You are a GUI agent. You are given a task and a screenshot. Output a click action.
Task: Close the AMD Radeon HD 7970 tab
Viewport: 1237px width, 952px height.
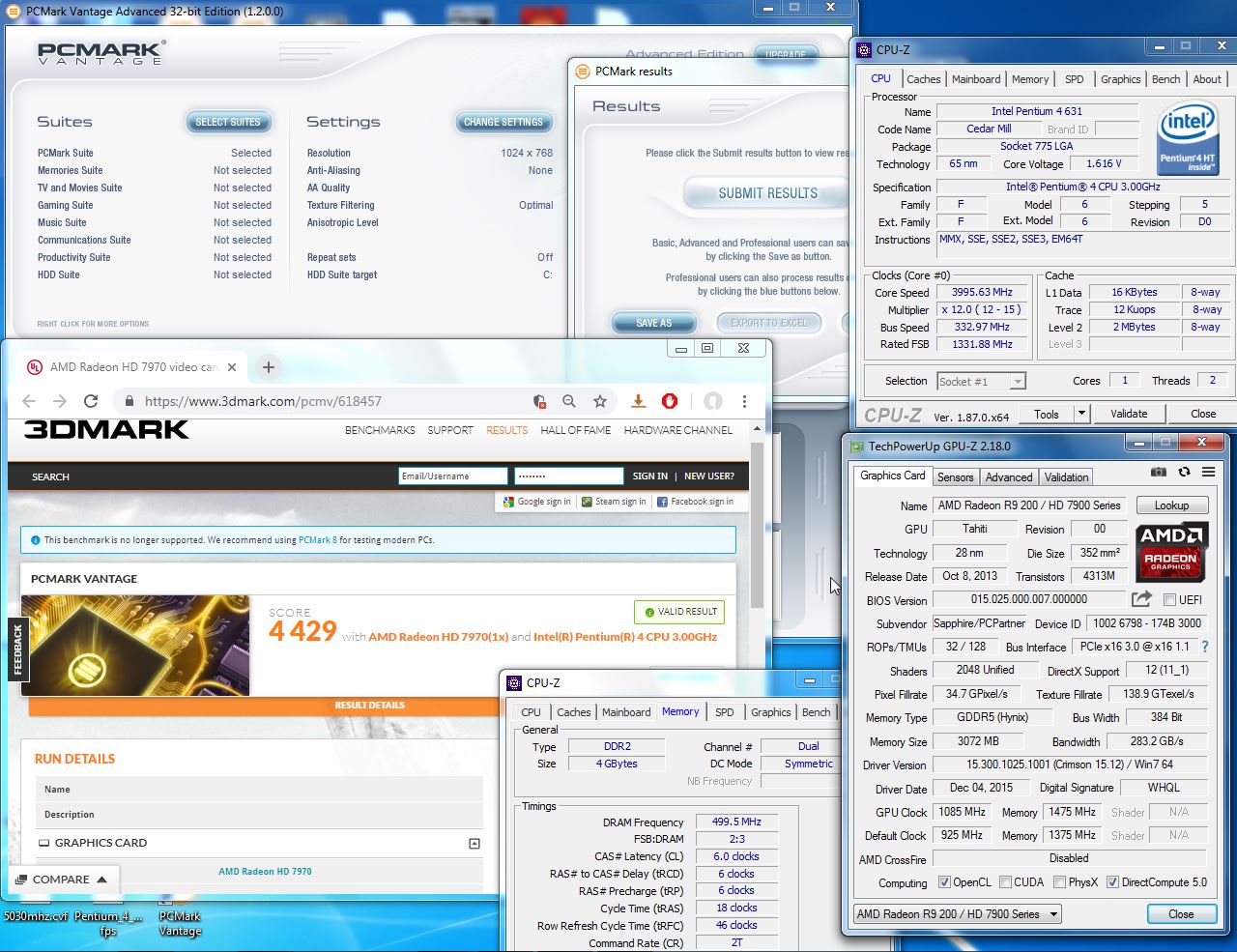[232, 367]
